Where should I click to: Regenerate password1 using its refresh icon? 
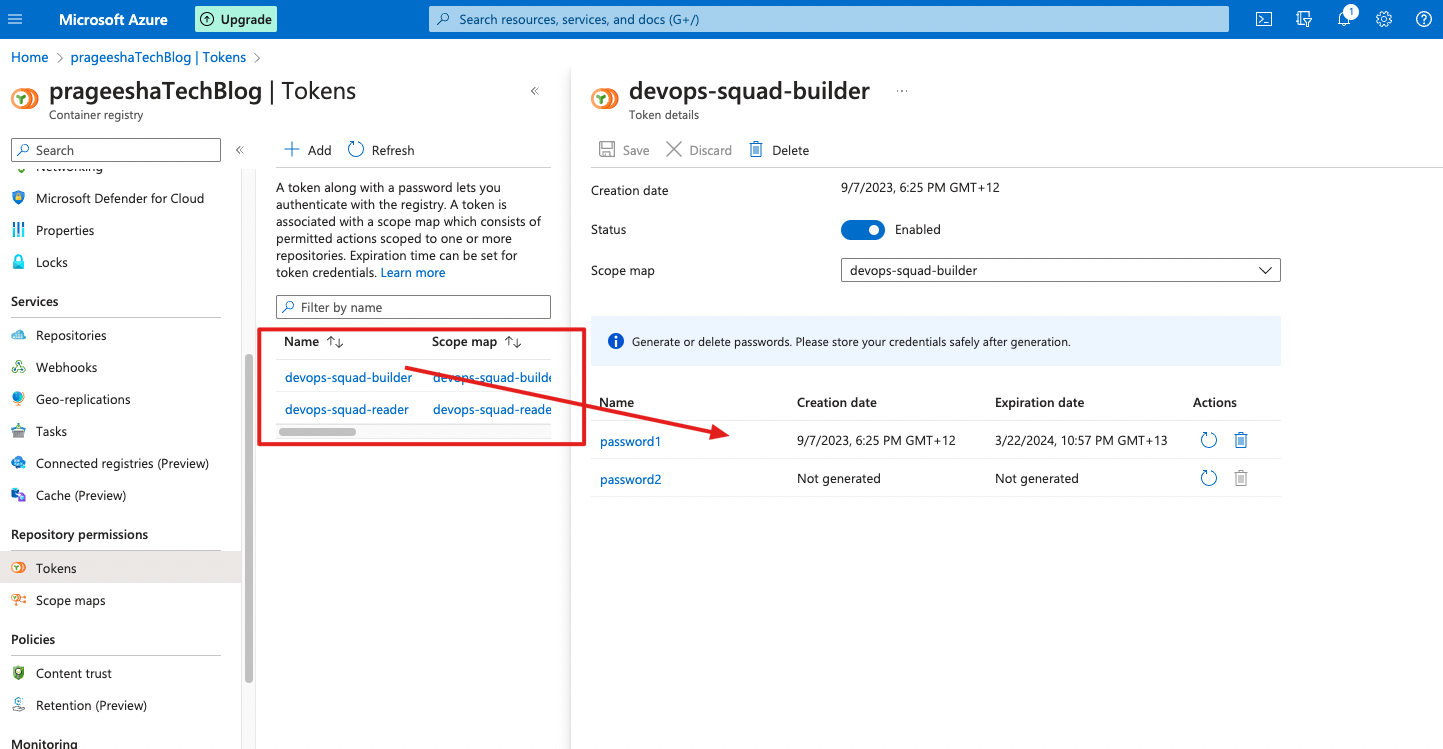pos(1208,440)
